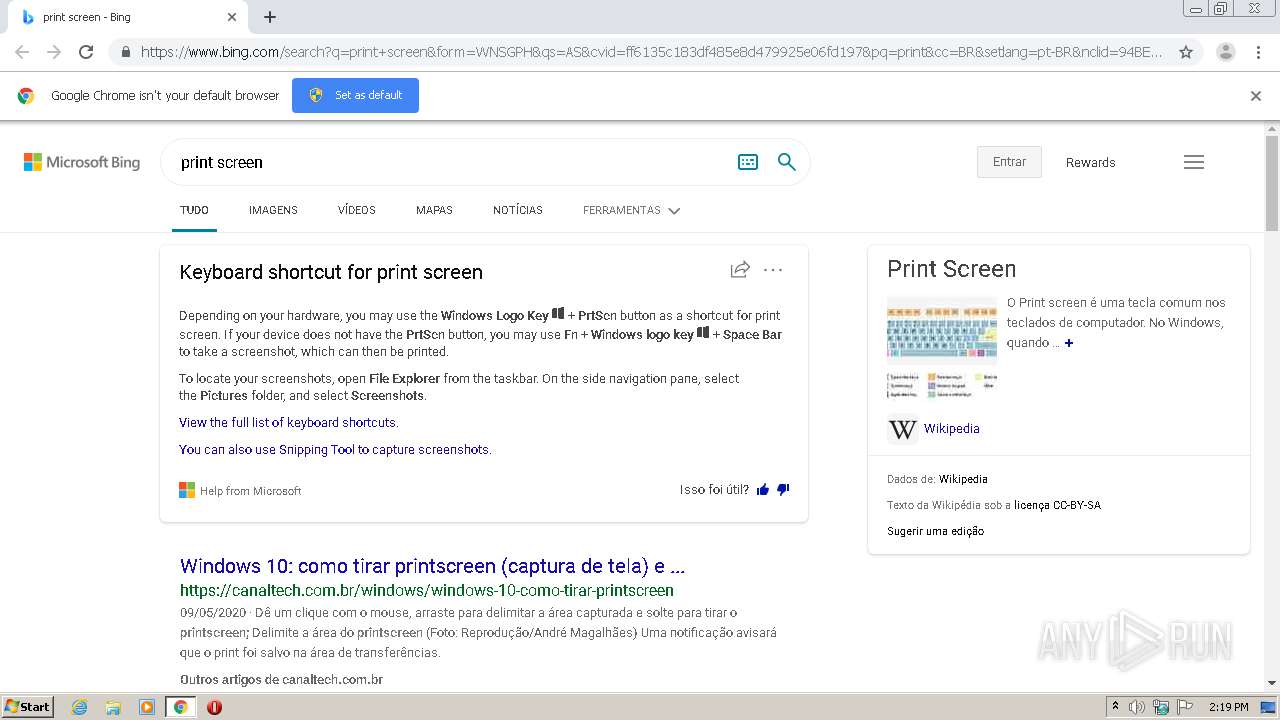Click the Entrar sign-in button
Image resolution: width=1280 pixels, height=720 pixels.
click(x=1009, y=162)
